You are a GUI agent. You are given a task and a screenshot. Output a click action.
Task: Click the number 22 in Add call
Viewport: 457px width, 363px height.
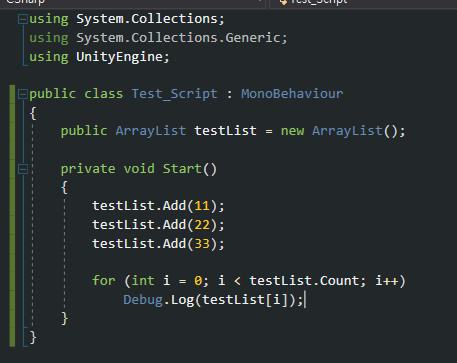click(x=202, y=225)
